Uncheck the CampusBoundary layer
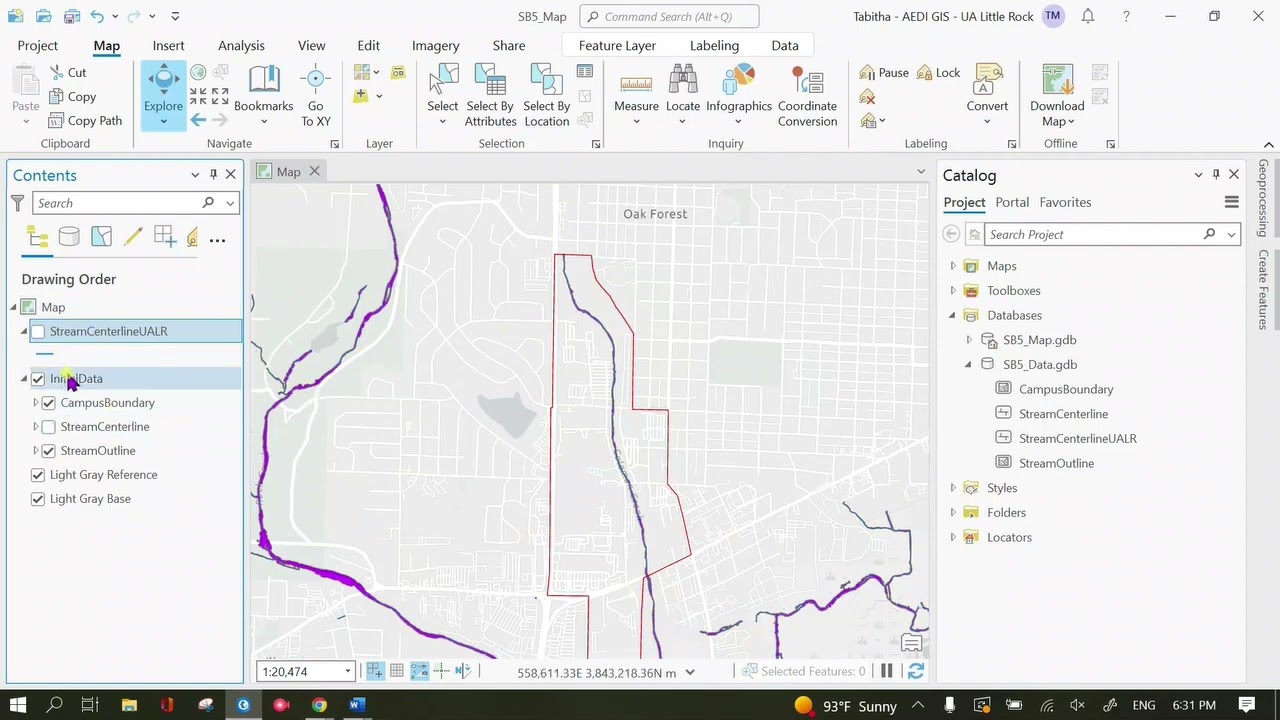This screenshot has height=720, width=1280. tap(48, 403)
